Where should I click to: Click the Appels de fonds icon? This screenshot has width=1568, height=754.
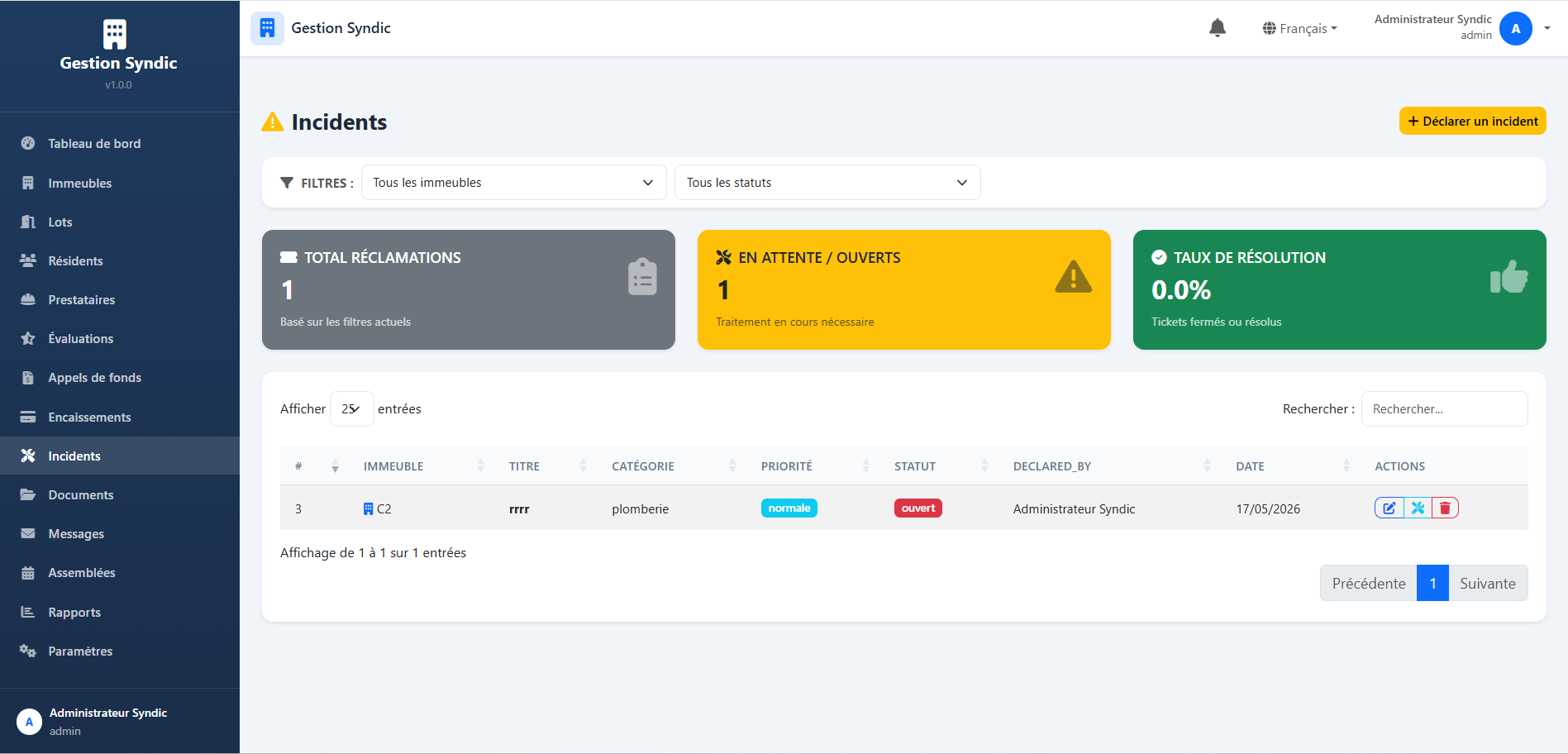28,377
